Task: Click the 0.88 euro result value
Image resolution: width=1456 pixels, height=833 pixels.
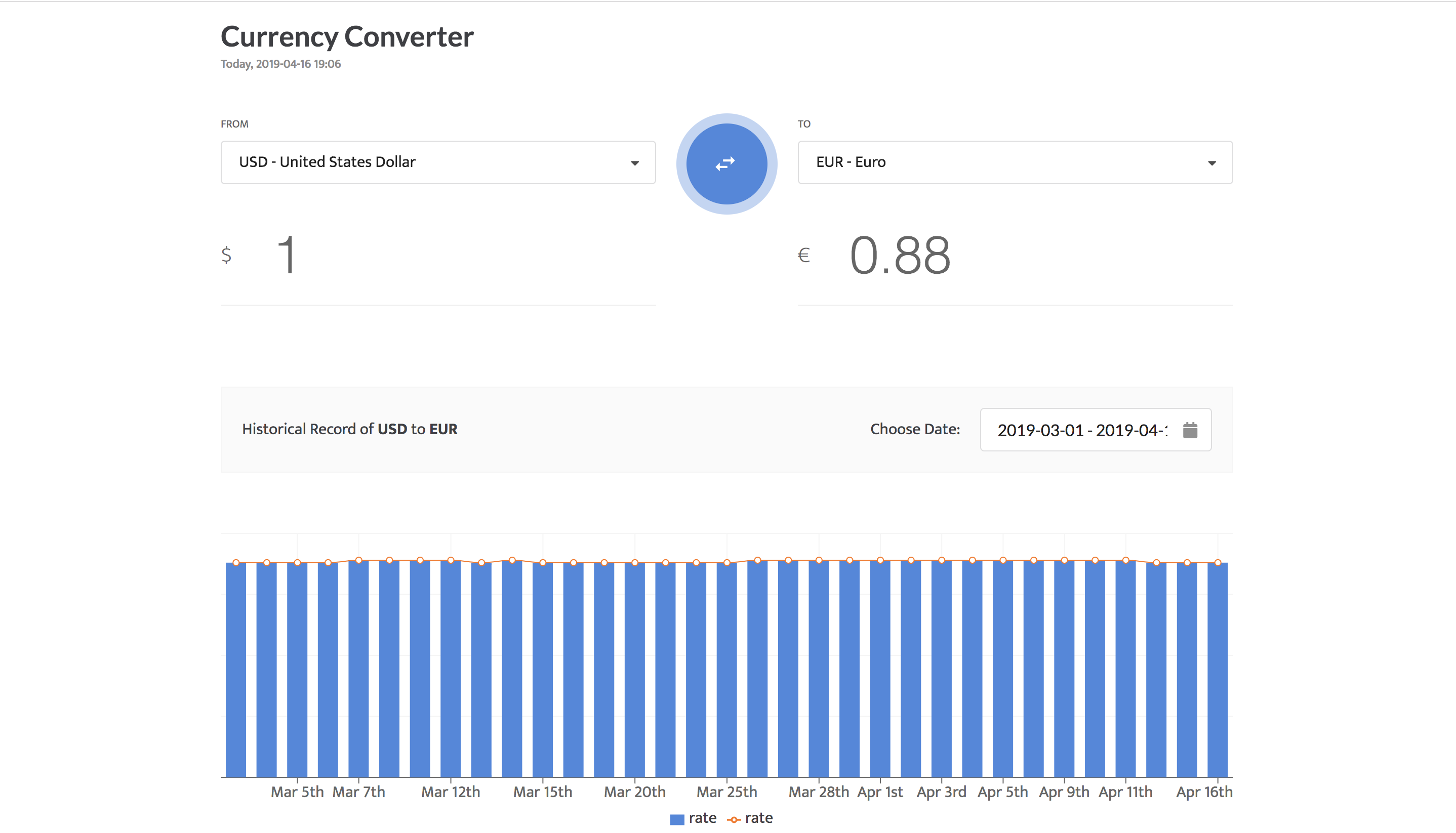Action: coord(900,256)
